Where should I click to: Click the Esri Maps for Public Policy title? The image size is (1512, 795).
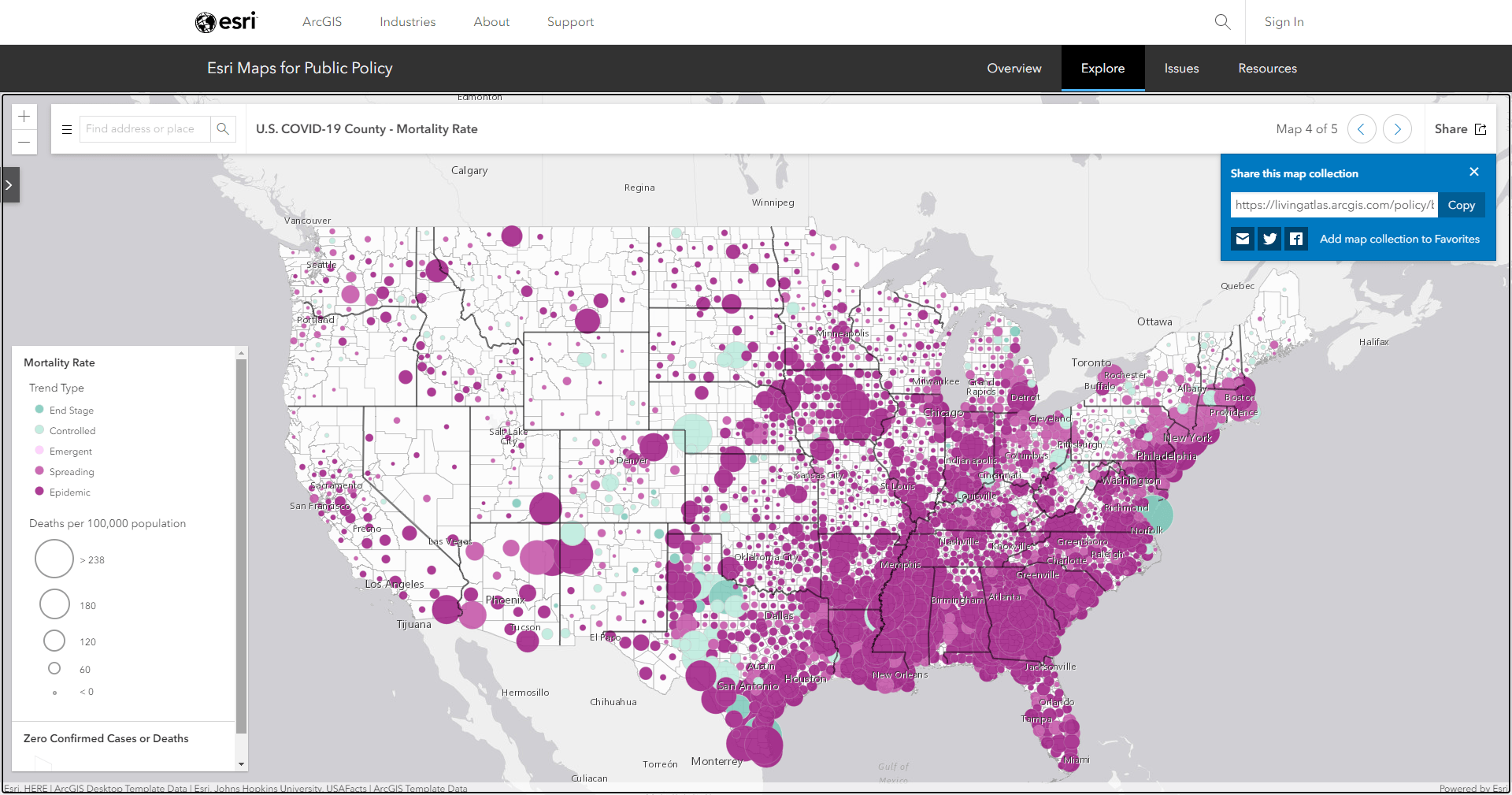click(x=300, y=69)
